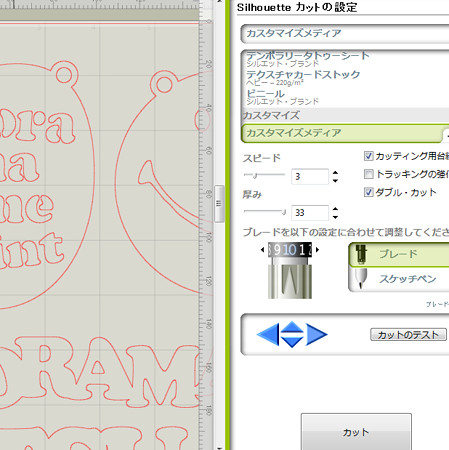Click the large カット button
This screenshot has height=450, width=449.
click(356, 432)
